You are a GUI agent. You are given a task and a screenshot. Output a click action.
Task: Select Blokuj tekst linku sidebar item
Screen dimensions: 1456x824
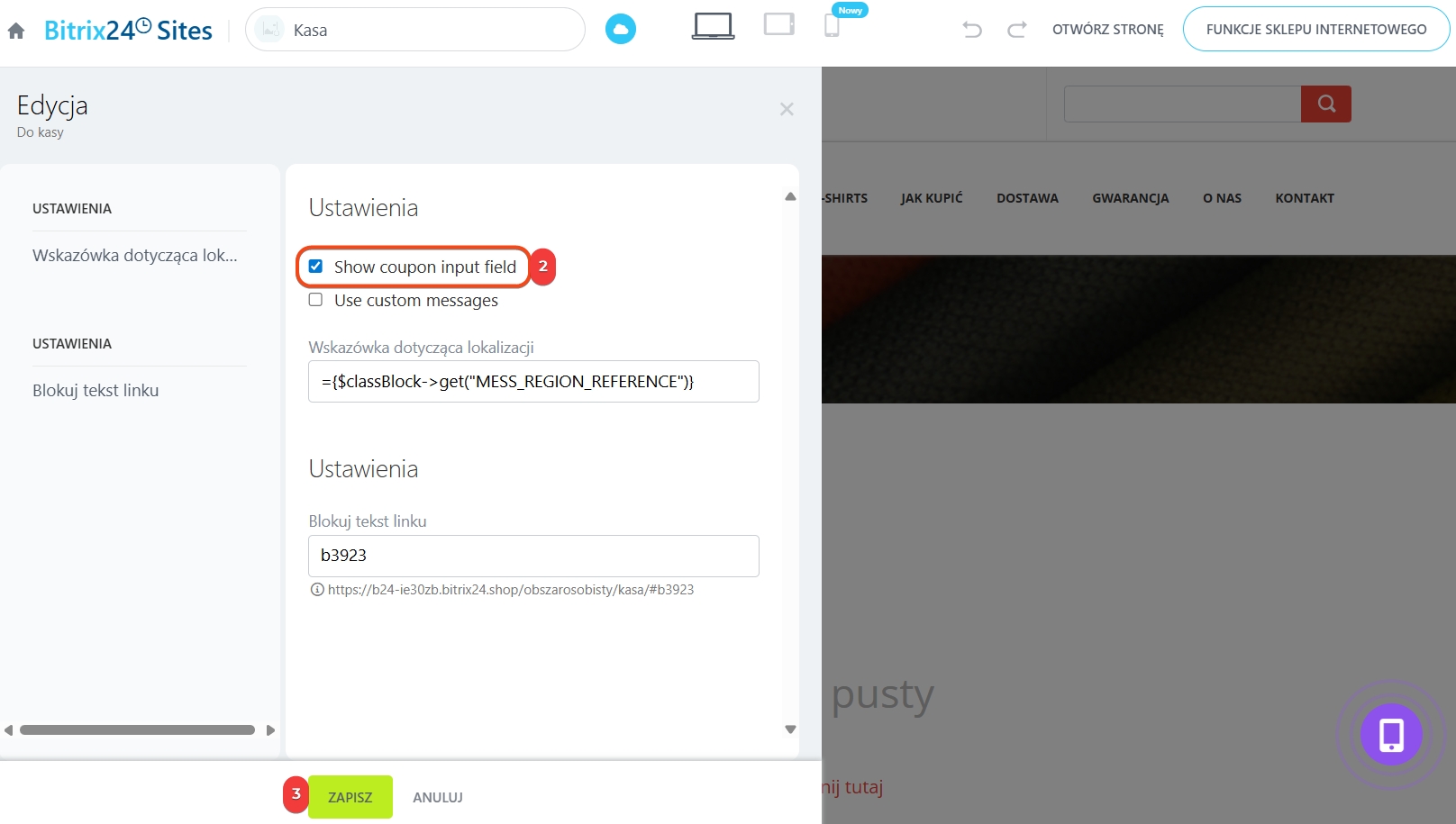96,390
